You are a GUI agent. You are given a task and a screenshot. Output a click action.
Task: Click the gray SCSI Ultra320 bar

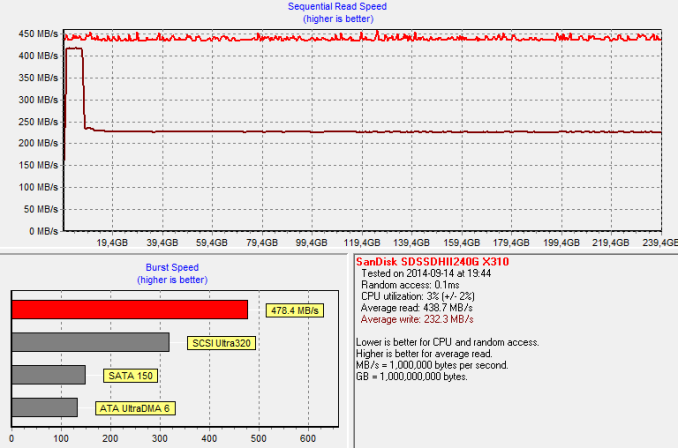click(90, 342)
